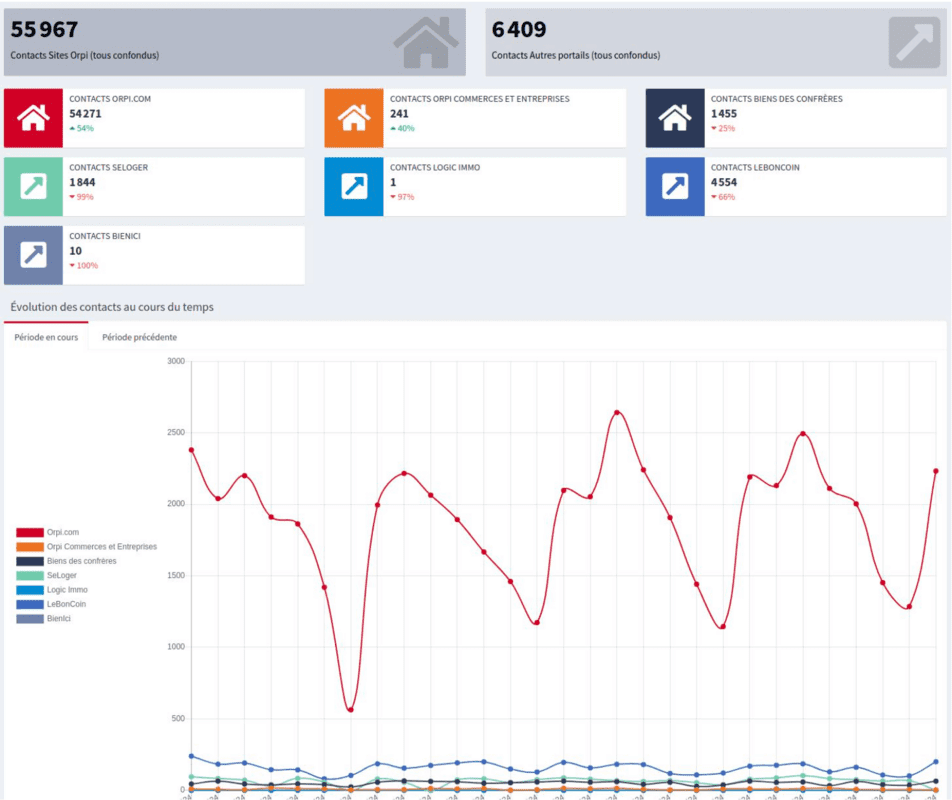Click the Bienici arrow icon
This screenshot has width=952, height=800.
34,255
